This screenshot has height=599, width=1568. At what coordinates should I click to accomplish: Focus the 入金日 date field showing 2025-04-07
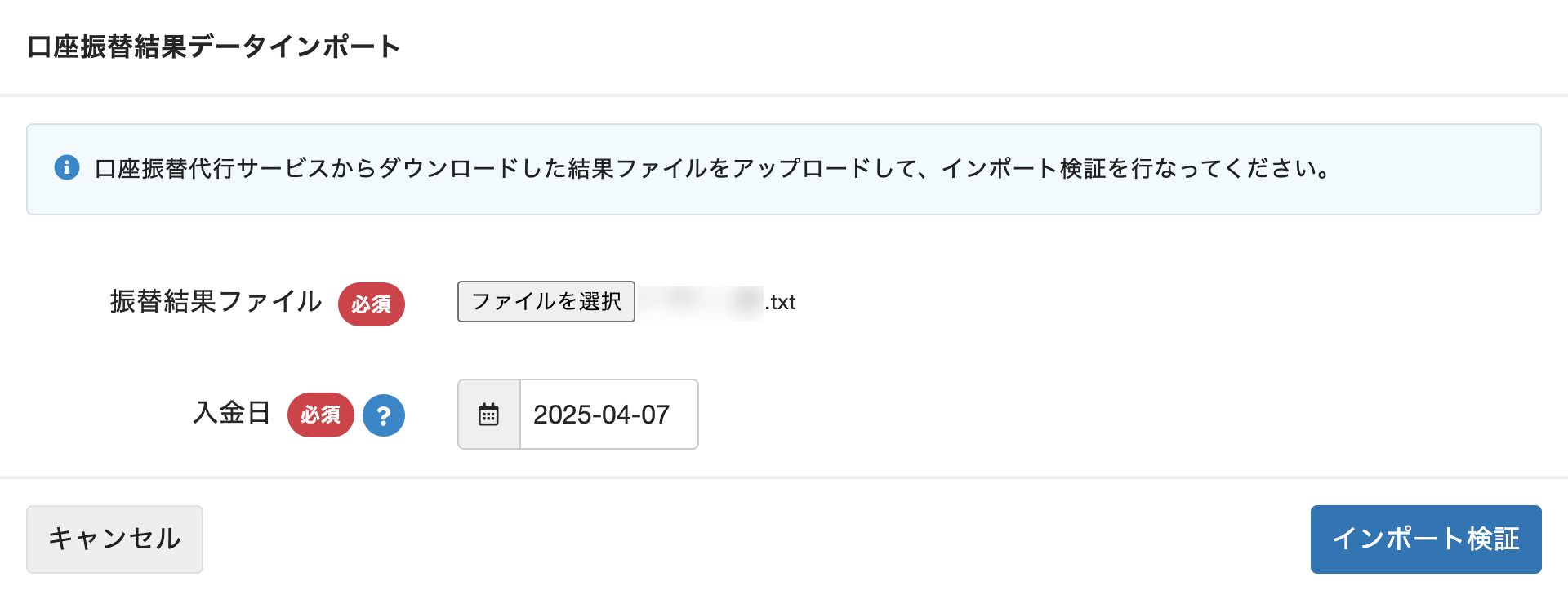608,415
